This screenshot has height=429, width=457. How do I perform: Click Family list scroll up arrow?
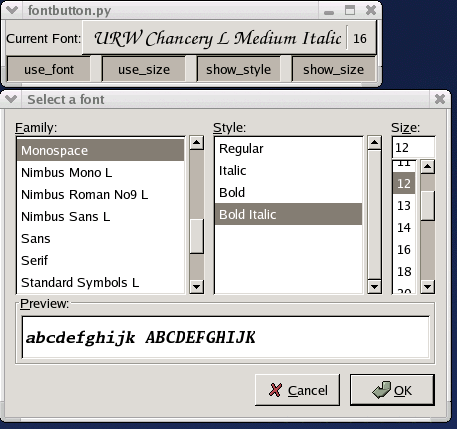click(196, 143)
